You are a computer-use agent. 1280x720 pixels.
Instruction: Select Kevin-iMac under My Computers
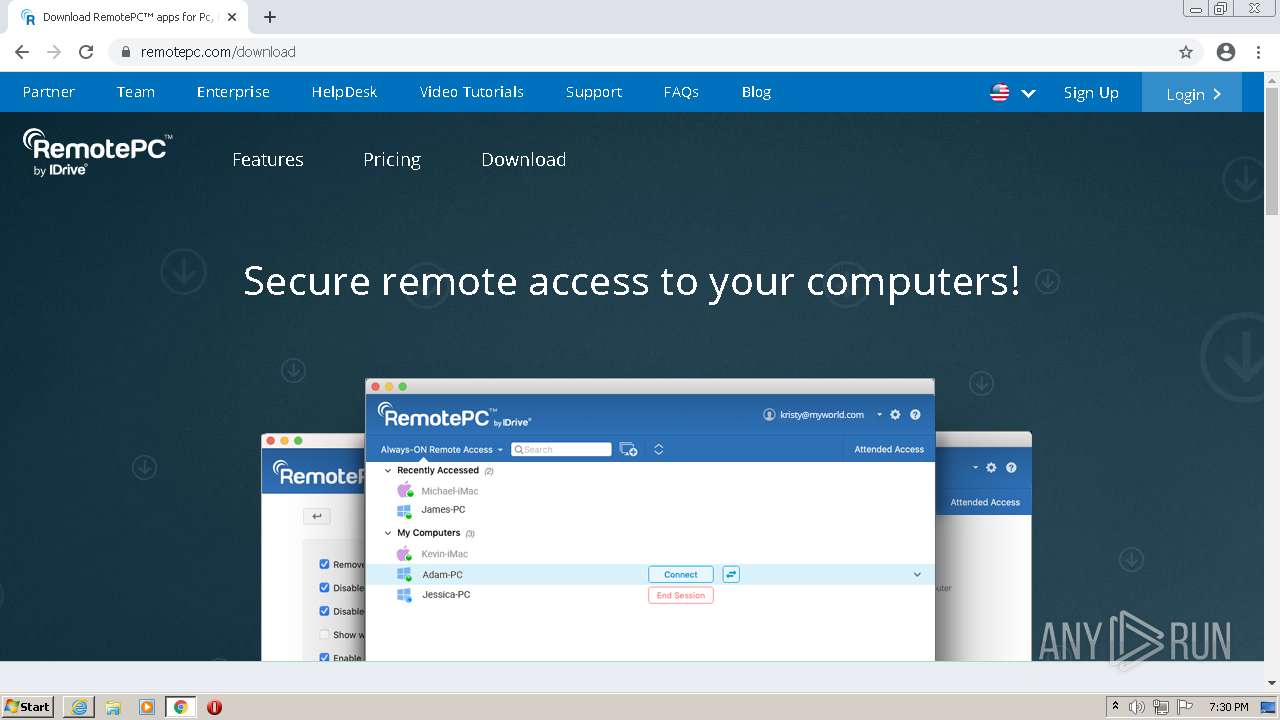tap(444, 554)
